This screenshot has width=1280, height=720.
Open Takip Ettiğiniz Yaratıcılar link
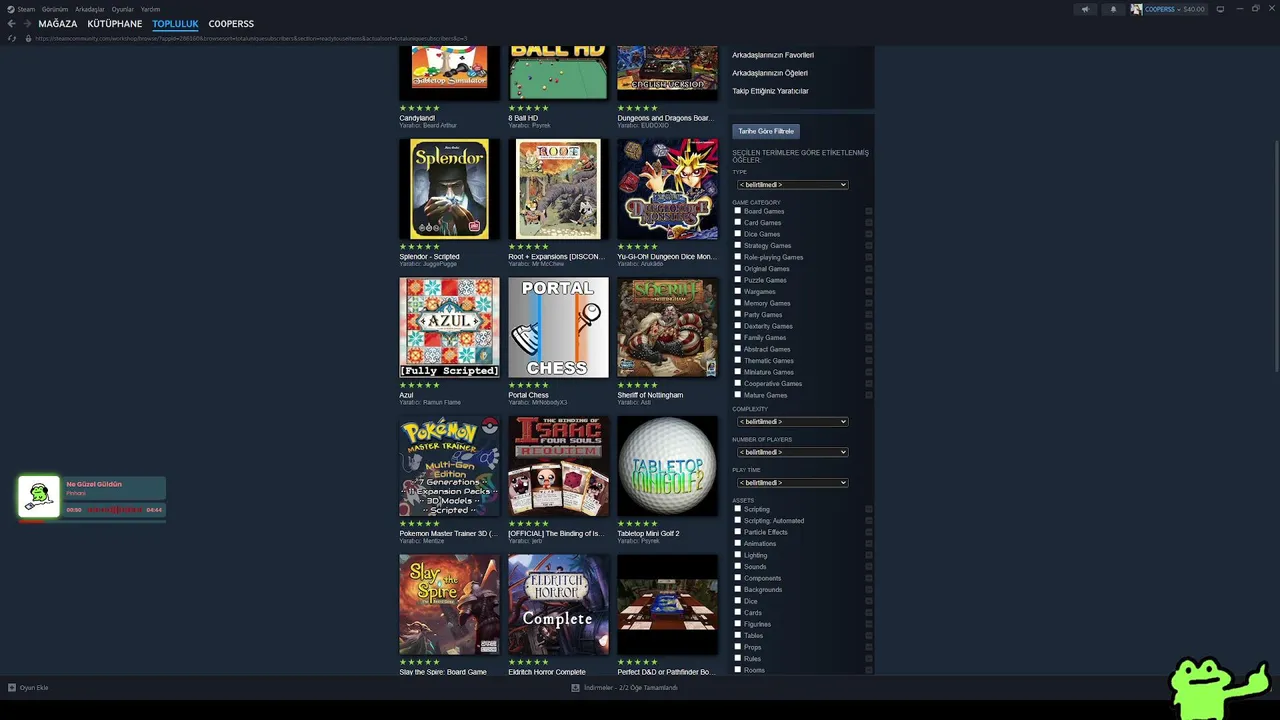point(770,91)
